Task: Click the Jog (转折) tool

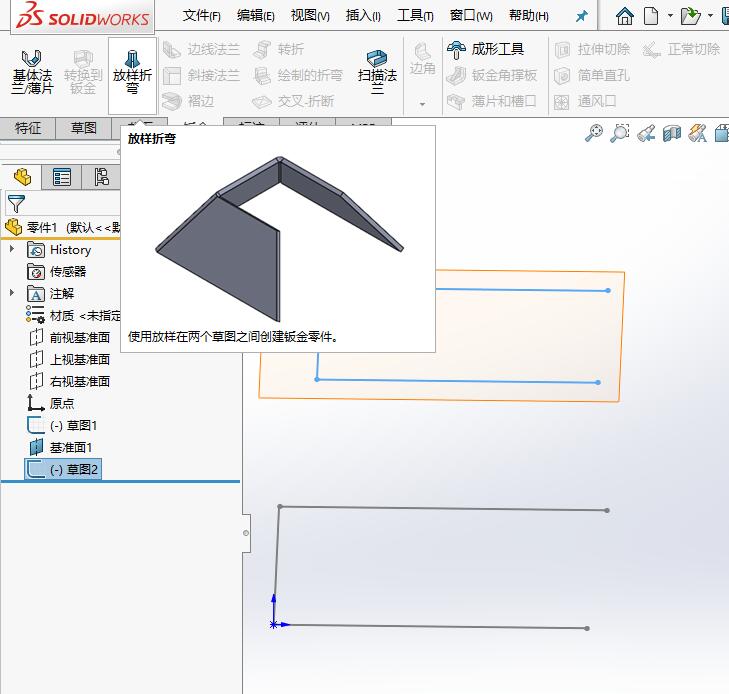Action: click(x=278, y=49)
